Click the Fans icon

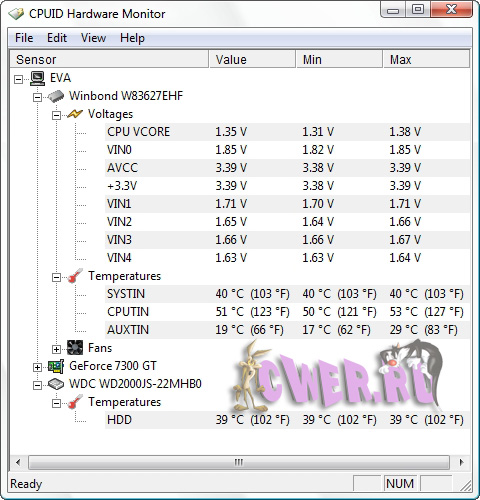coord(75,348)
